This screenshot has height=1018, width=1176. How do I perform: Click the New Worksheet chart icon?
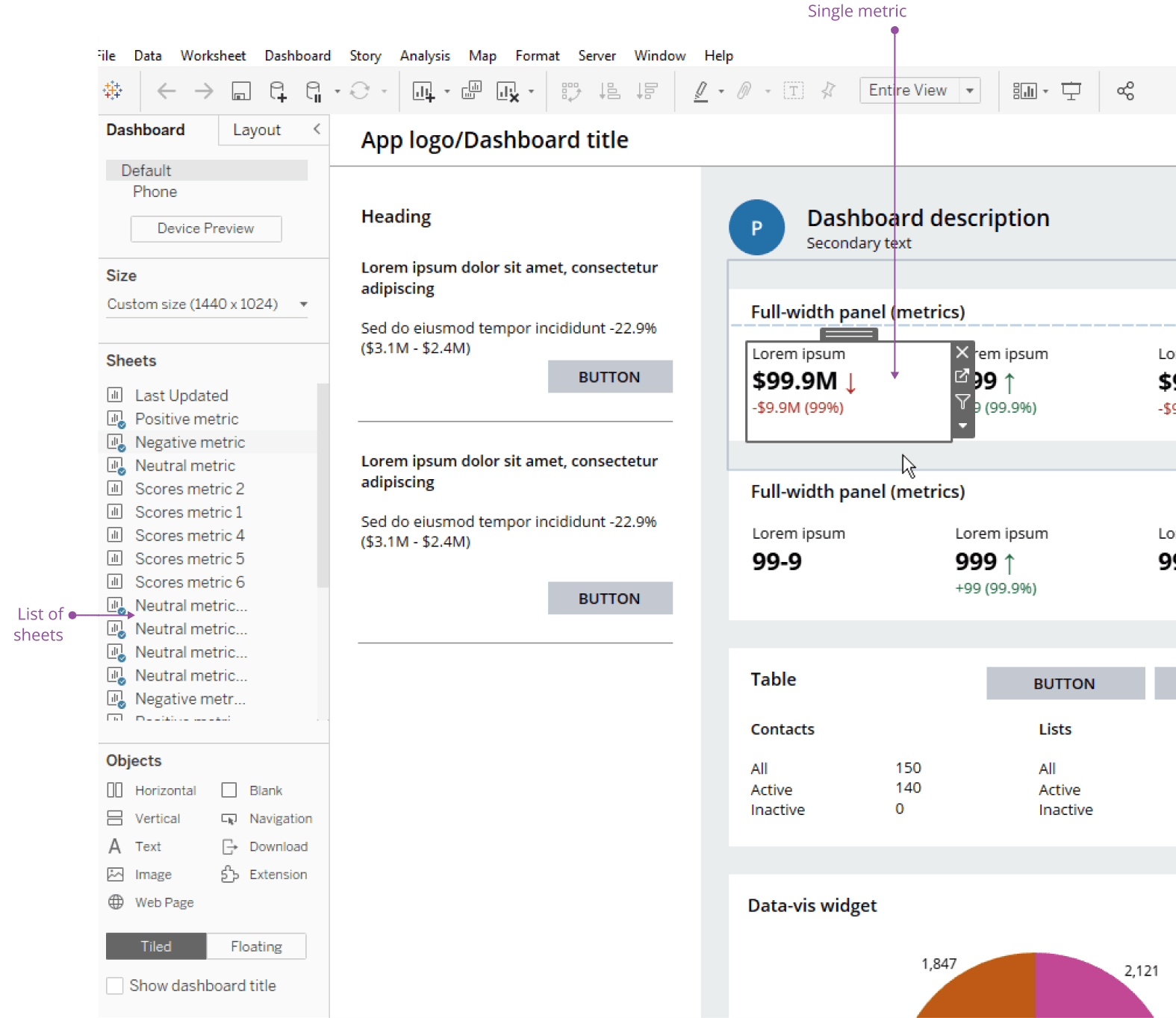tap(423, 91)
